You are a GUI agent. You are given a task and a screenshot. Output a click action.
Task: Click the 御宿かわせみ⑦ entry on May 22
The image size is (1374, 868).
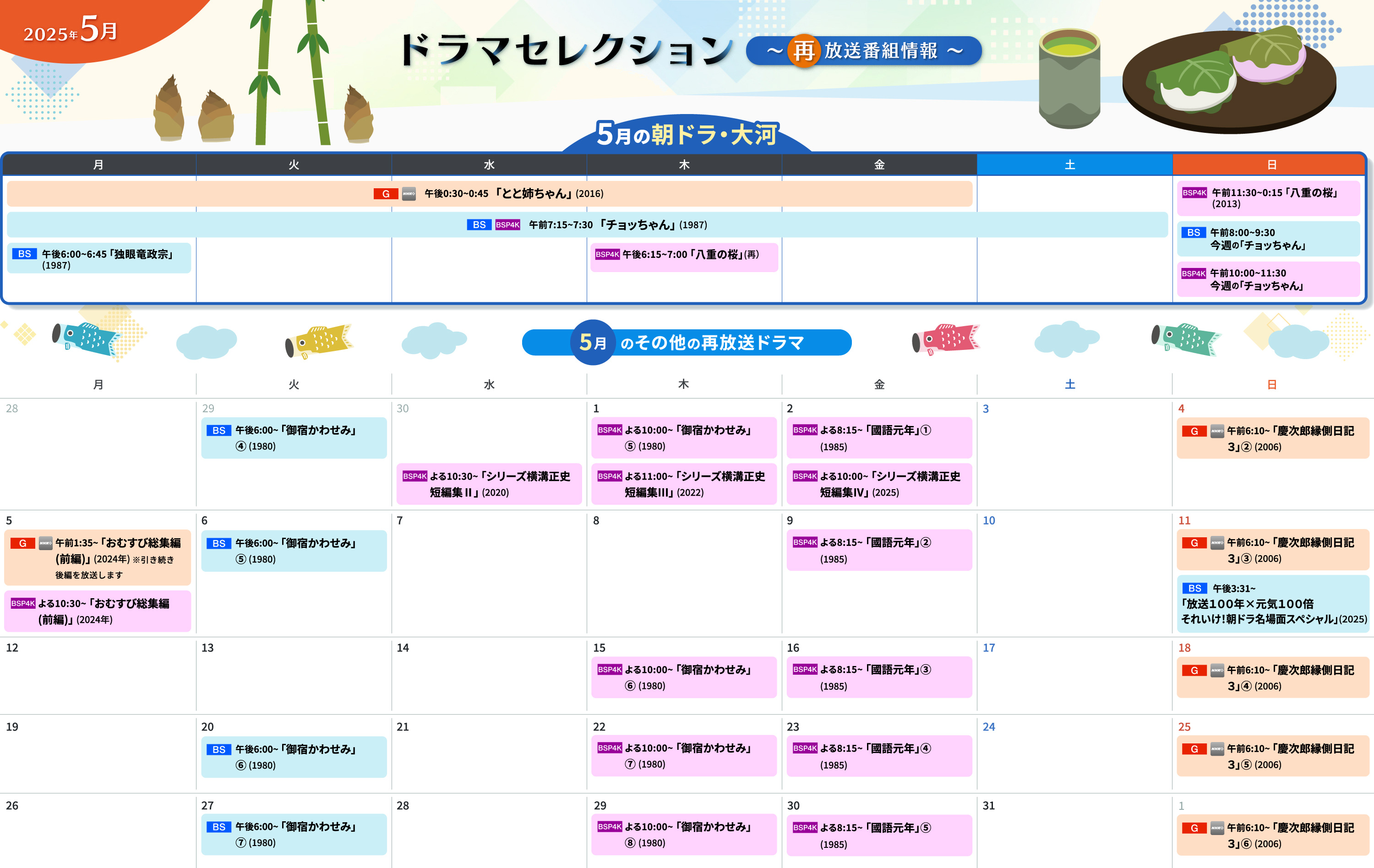point(684,756)
